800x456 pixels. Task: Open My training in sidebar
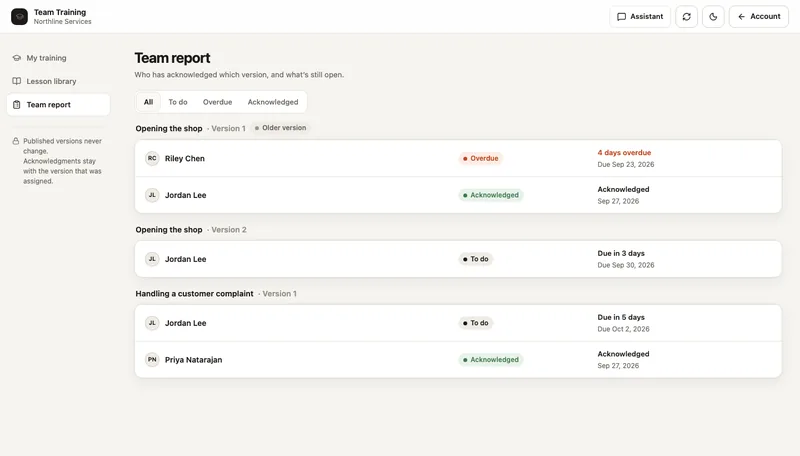click(x=58, y=58)
